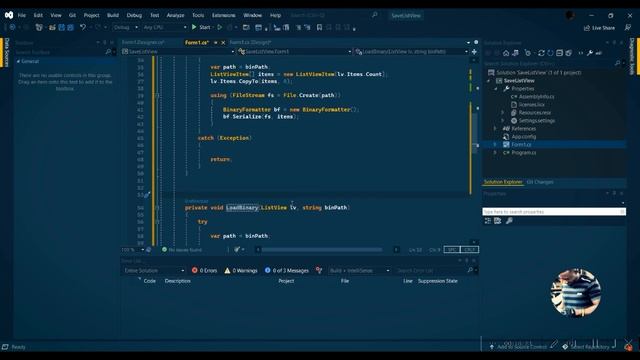640x360 pixels.
Task: Open the Debug menu
Action: click(134, 15)
